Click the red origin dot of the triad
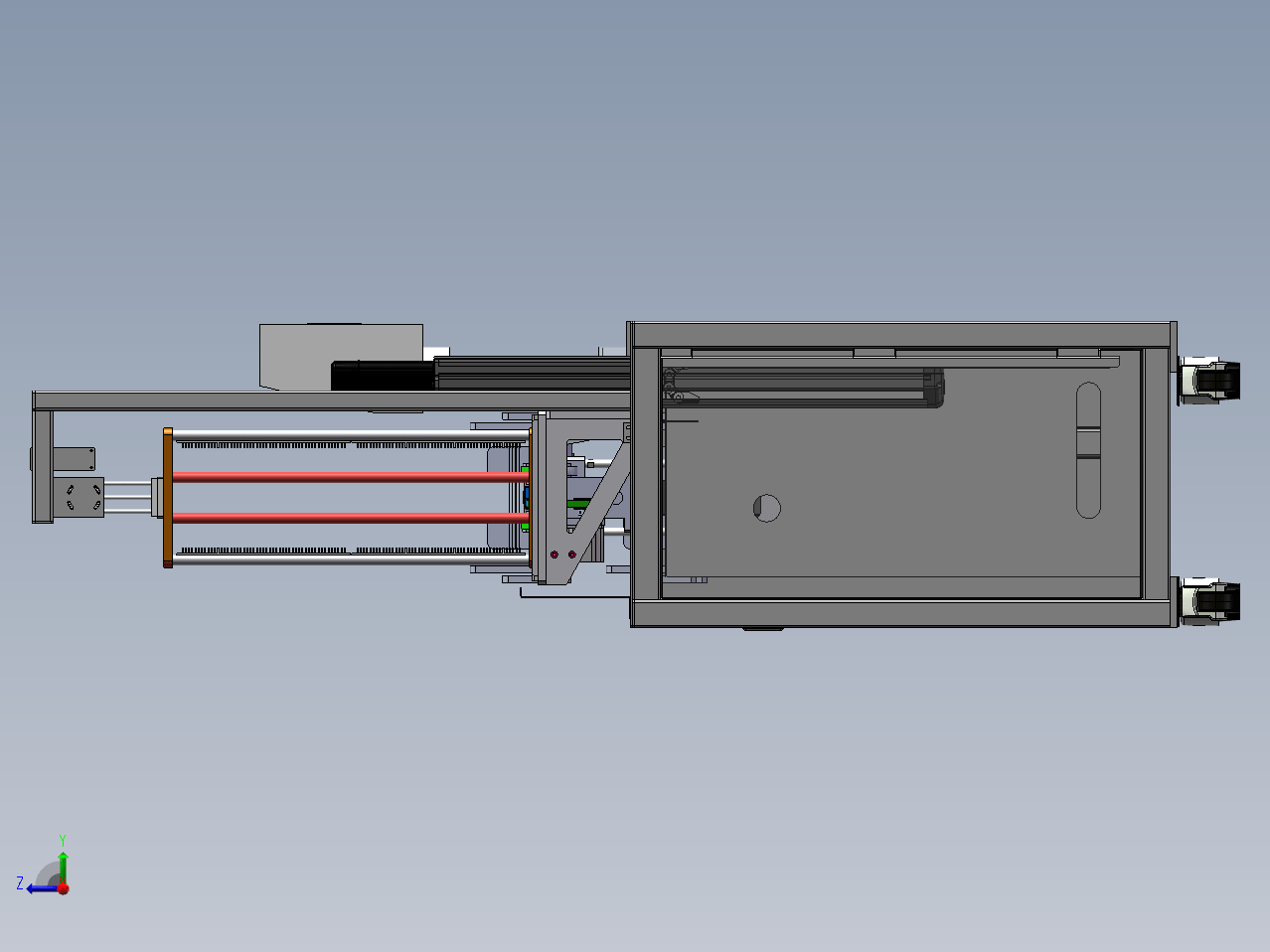The image size is (1270, 952). click(64, 888)
